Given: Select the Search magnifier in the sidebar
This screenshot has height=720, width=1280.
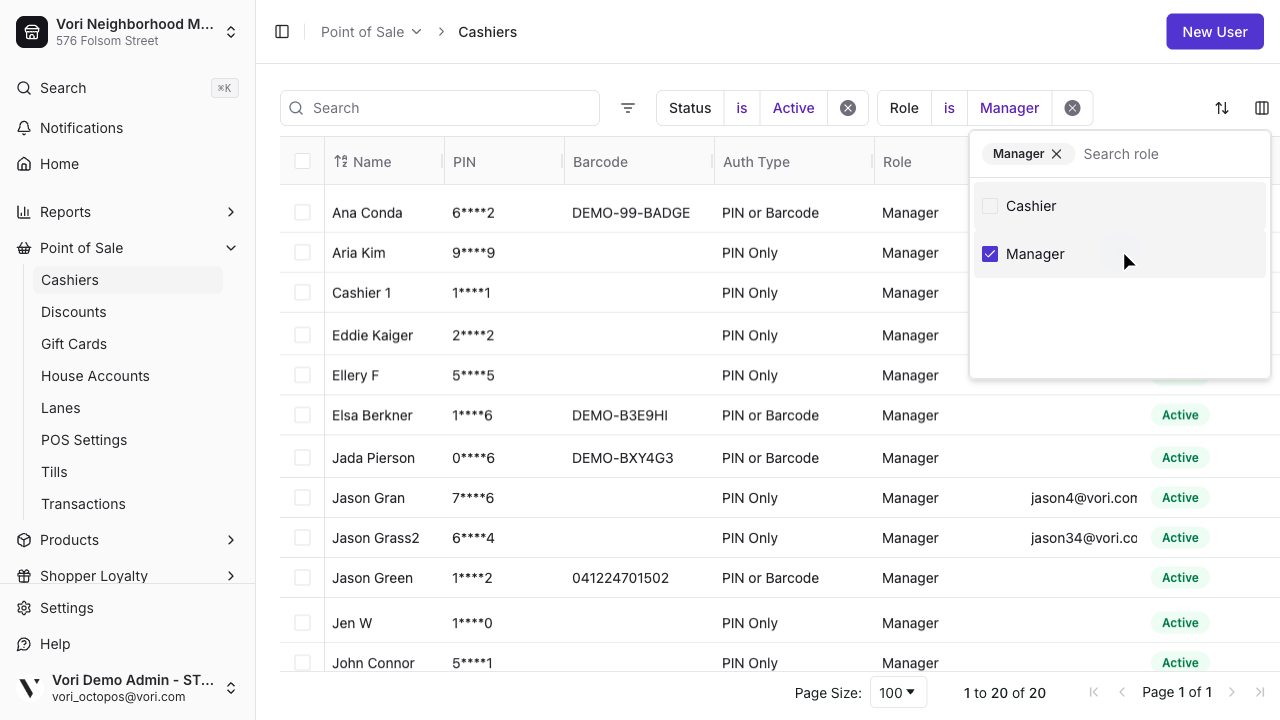Looking at the screenshot, I should pos(23,88).
